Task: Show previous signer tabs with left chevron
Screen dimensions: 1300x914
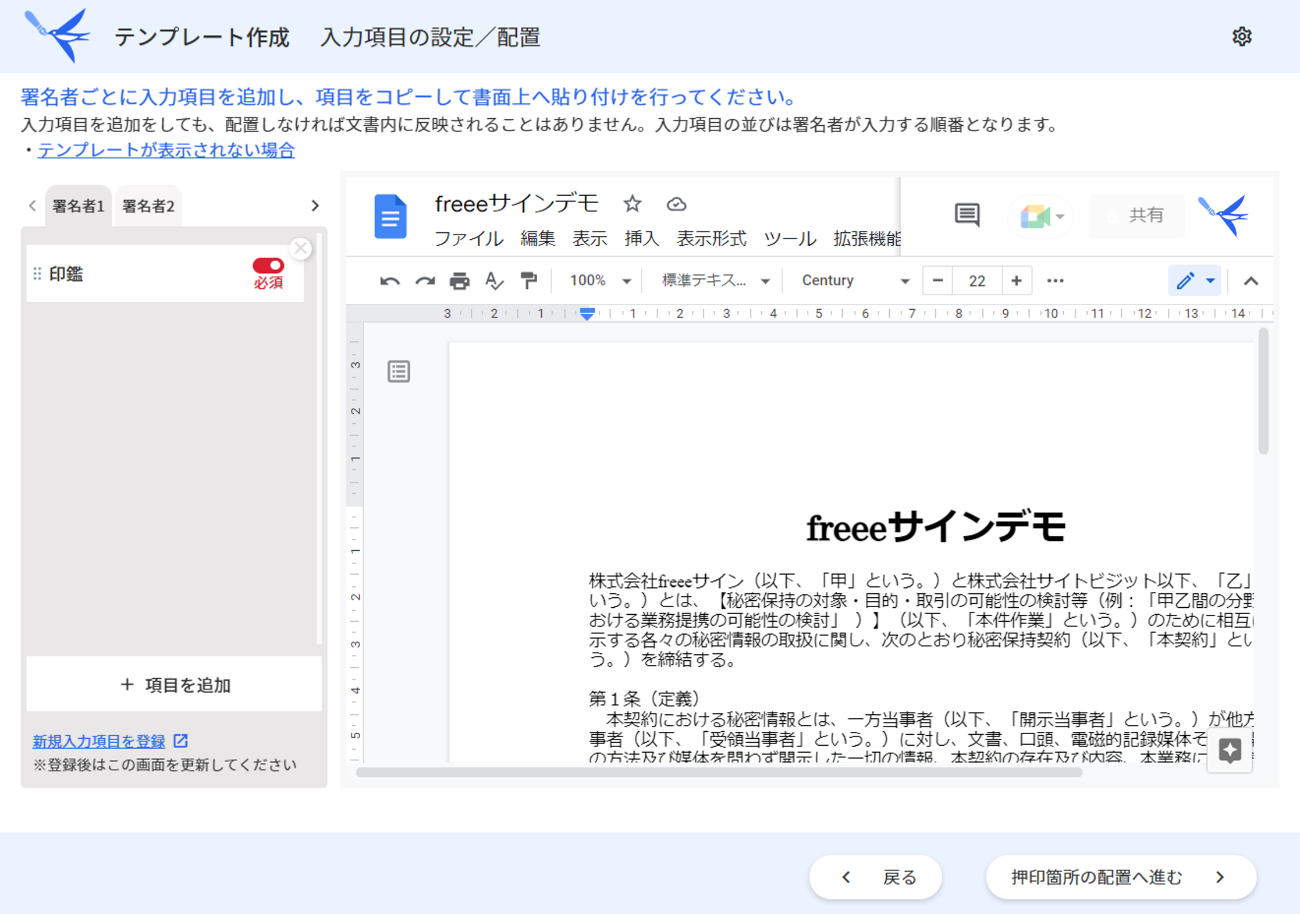Action: 32,206
